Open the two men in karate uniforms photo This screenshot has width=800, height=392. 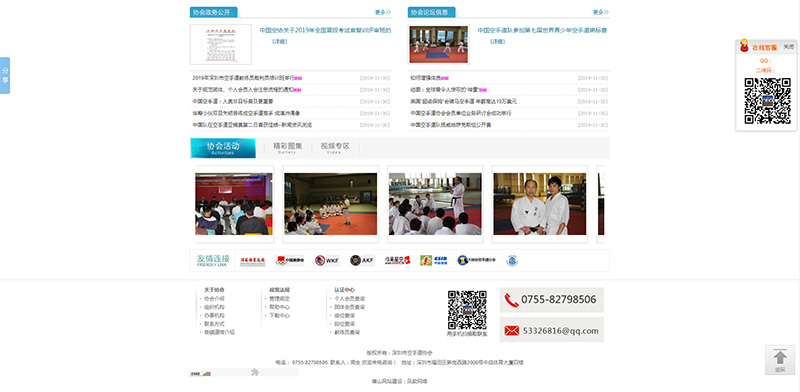(x=540, y=204)
